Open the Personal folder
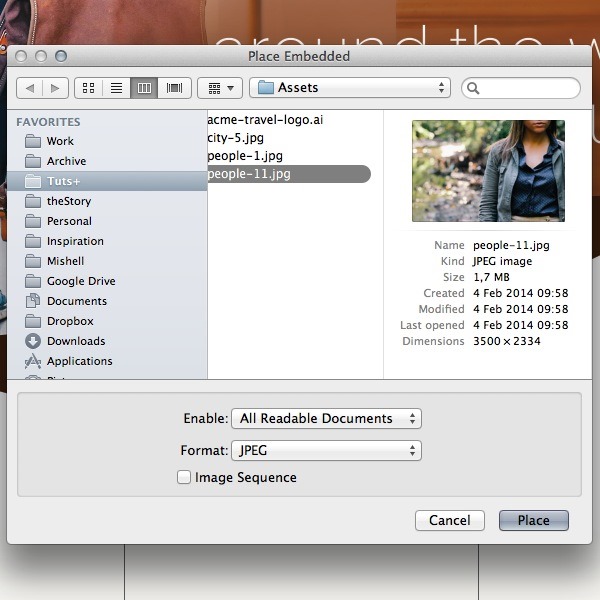This screenshot has height=600, width=600. tap(107, 221)
